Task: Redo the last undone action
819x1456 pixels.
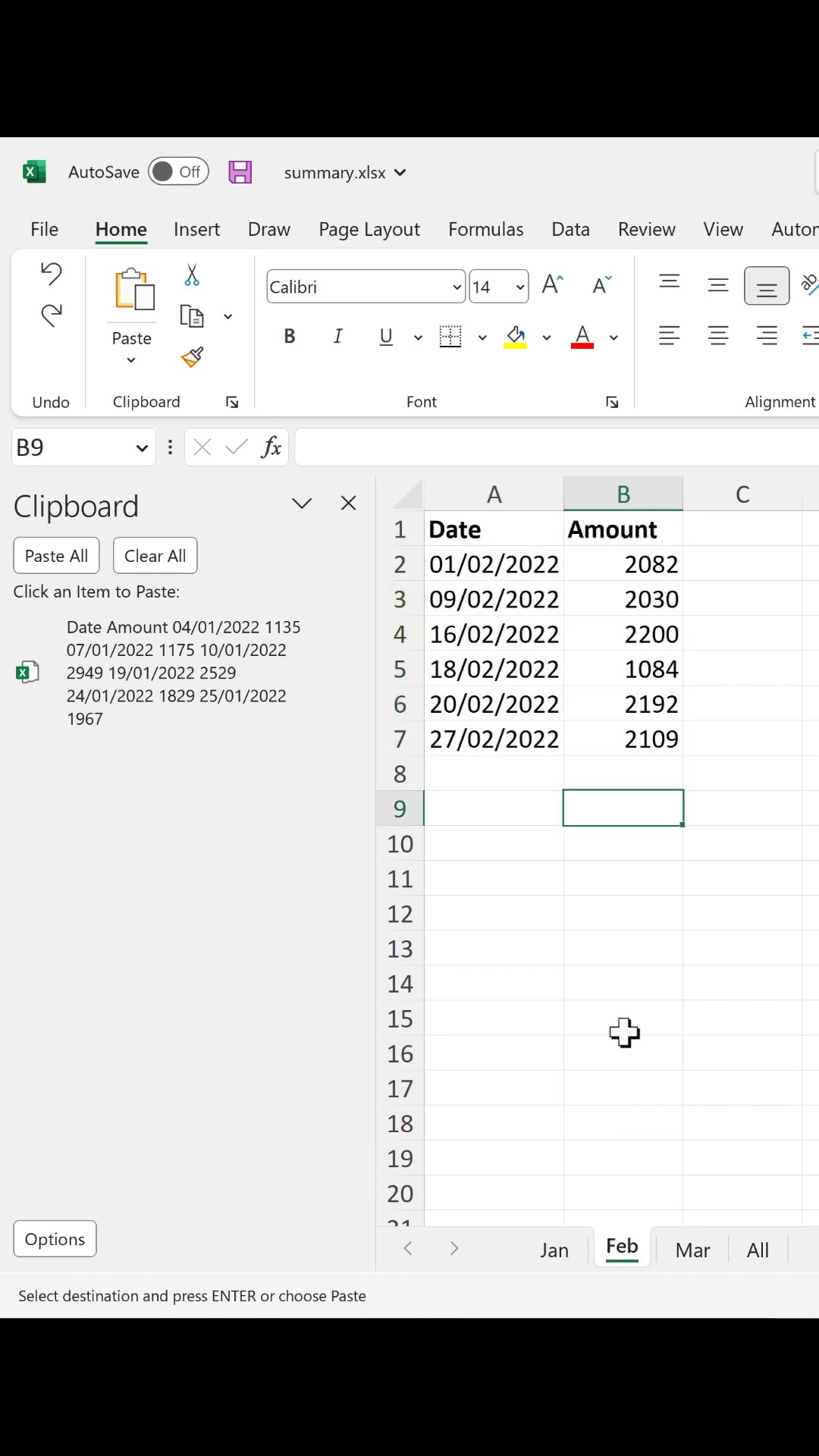Action: pyautogui.click(x=51, y=315)
